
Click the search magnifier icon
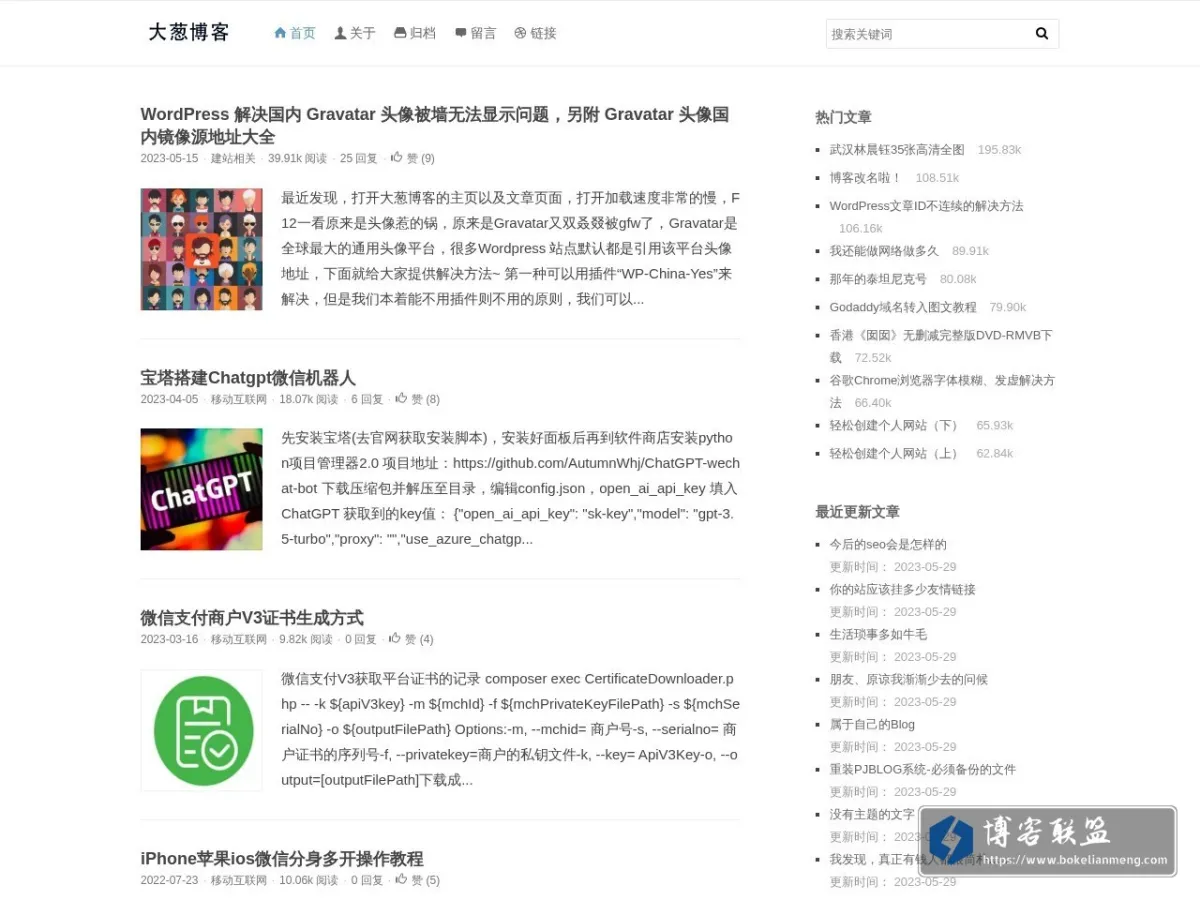click(1041, 33)
